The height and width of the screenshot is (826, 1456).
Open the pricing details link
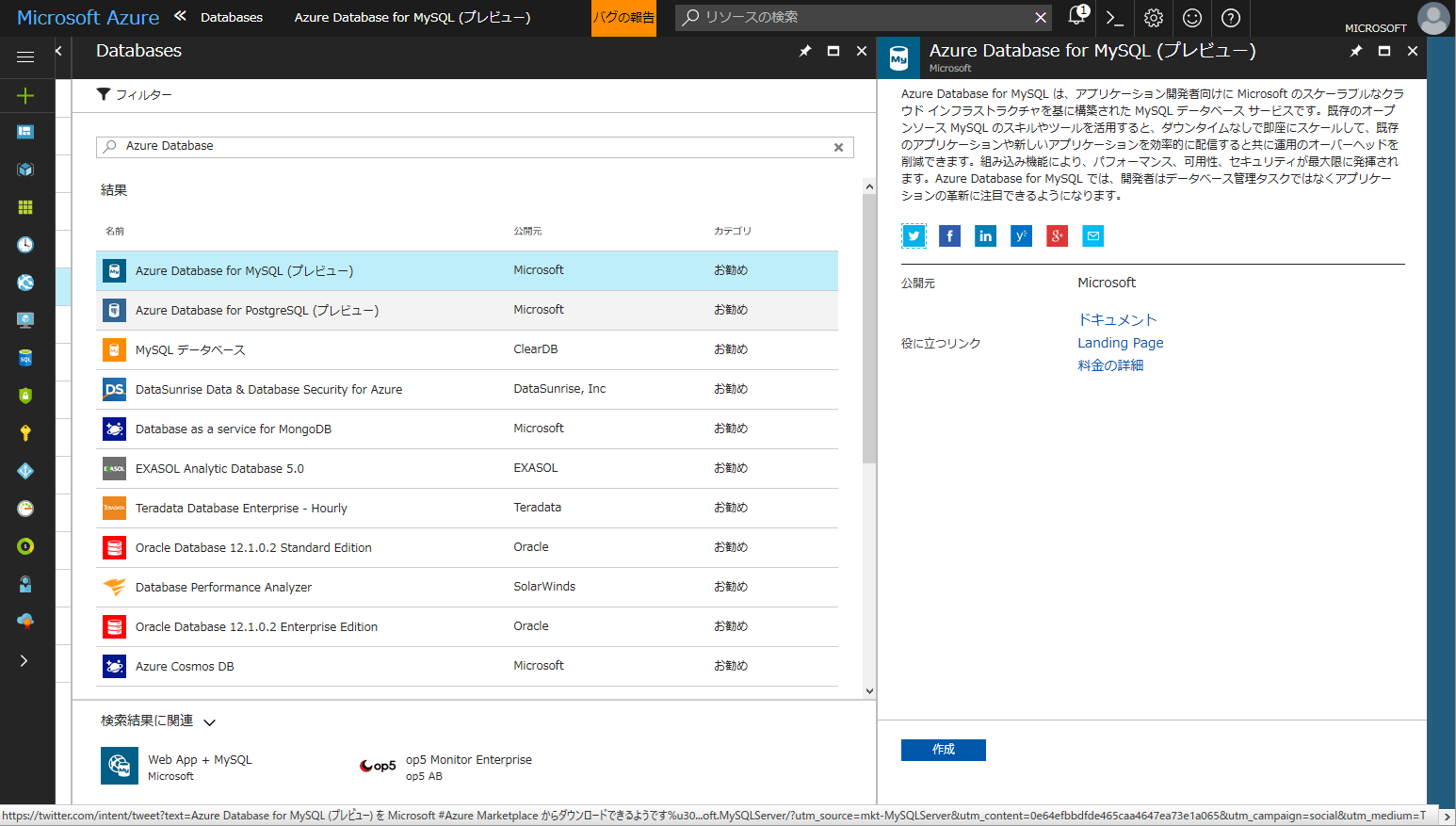pos(1110,365)
